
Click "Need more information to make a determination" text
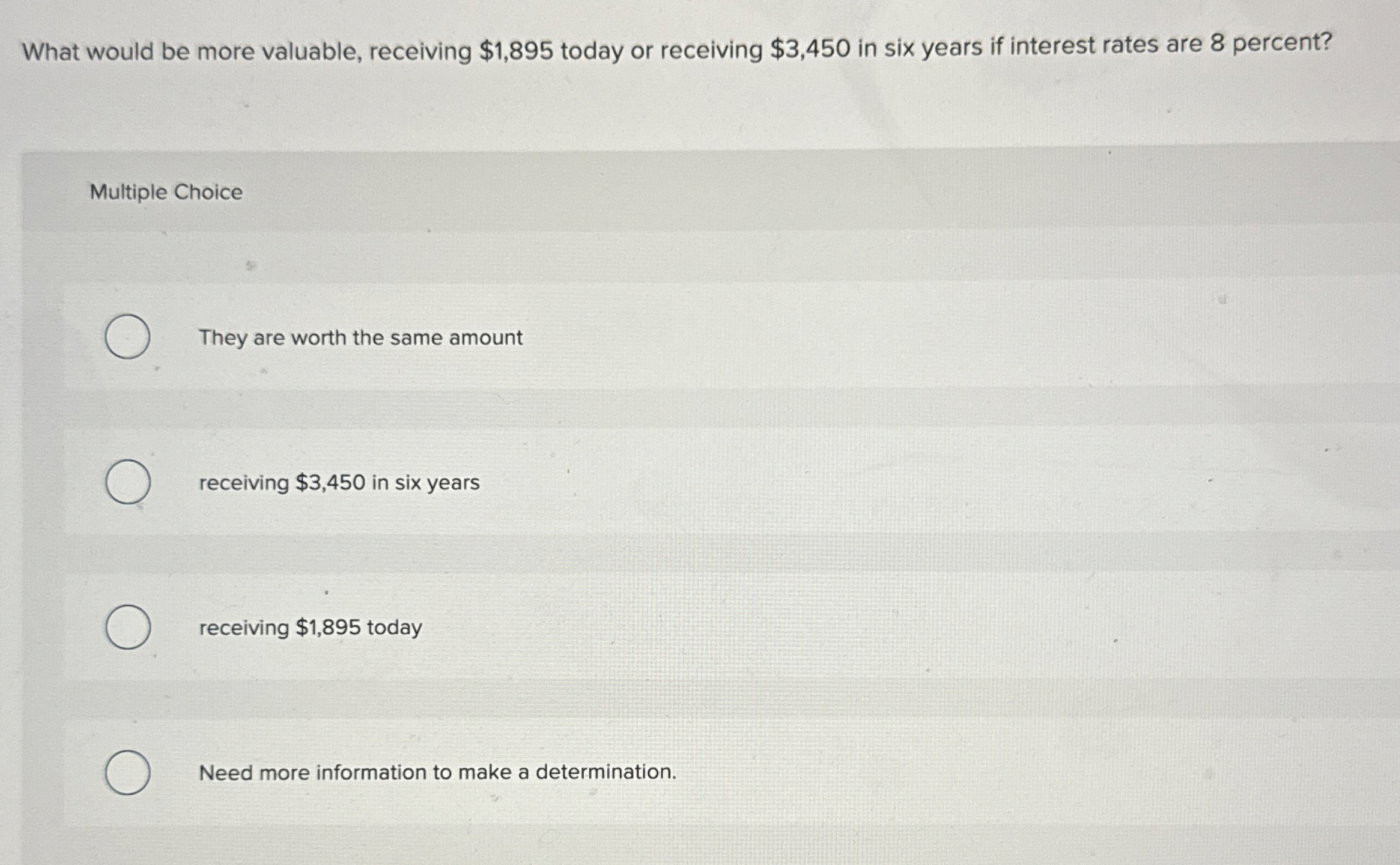(x=437, y=772)
